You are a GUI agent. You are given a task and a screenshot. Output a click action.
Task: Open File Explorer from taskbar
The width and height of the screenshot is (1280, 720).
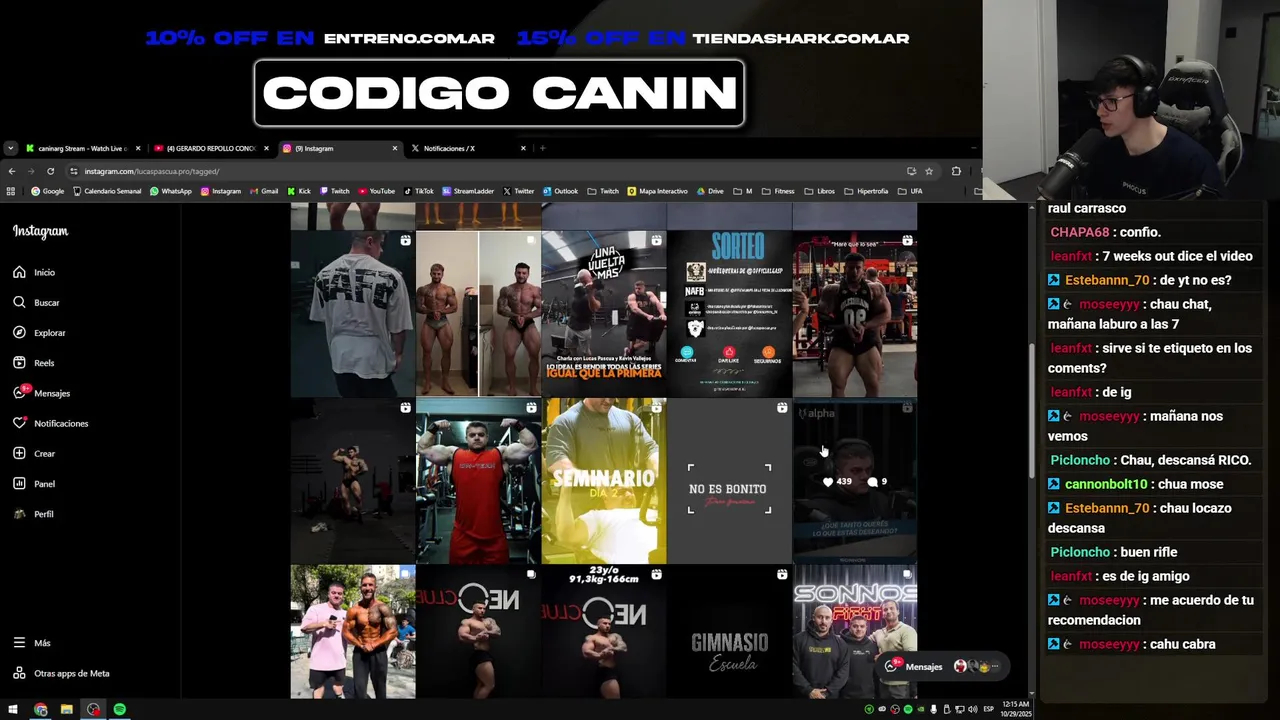click(66, 709)
